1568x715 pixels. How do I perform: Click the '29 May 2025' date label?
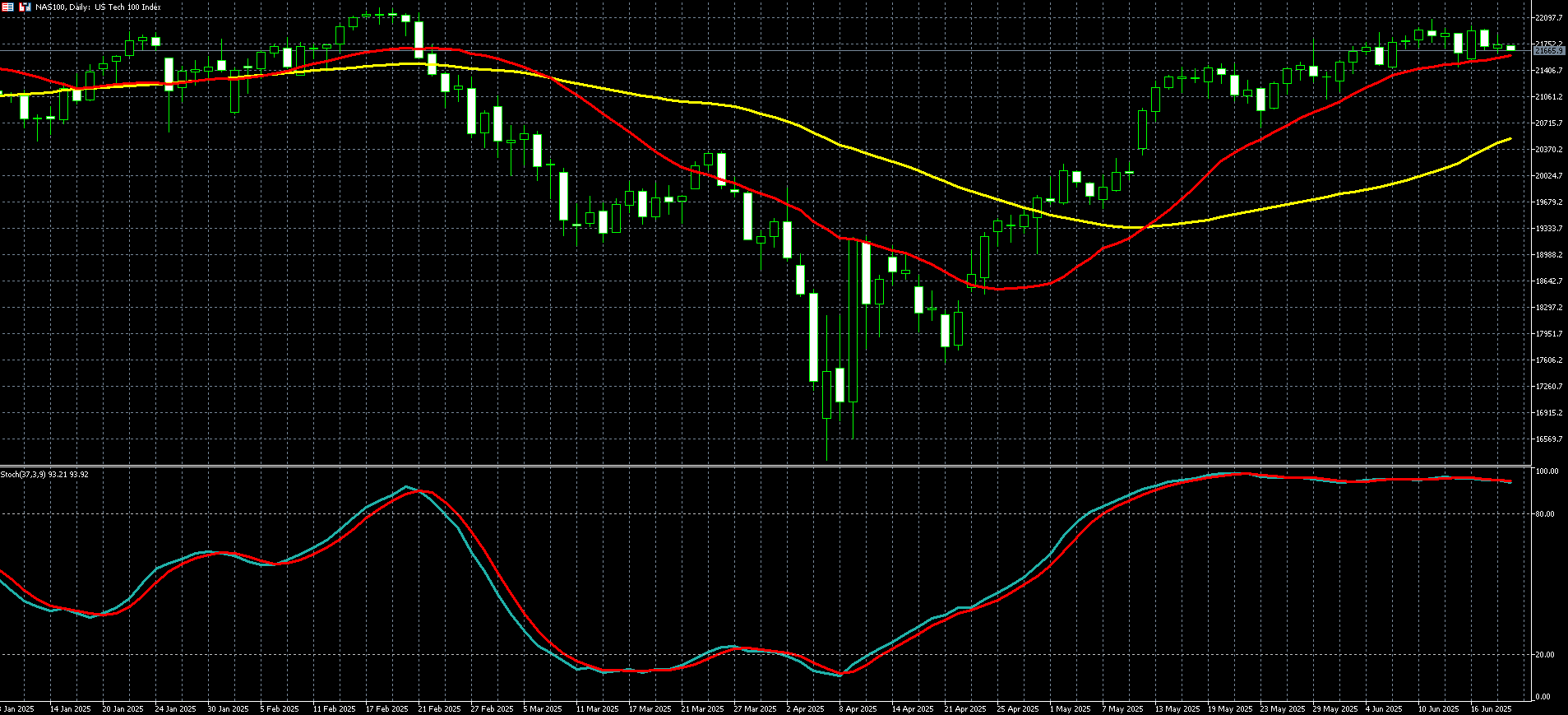pyautogui.click(x=1334, y=708)
